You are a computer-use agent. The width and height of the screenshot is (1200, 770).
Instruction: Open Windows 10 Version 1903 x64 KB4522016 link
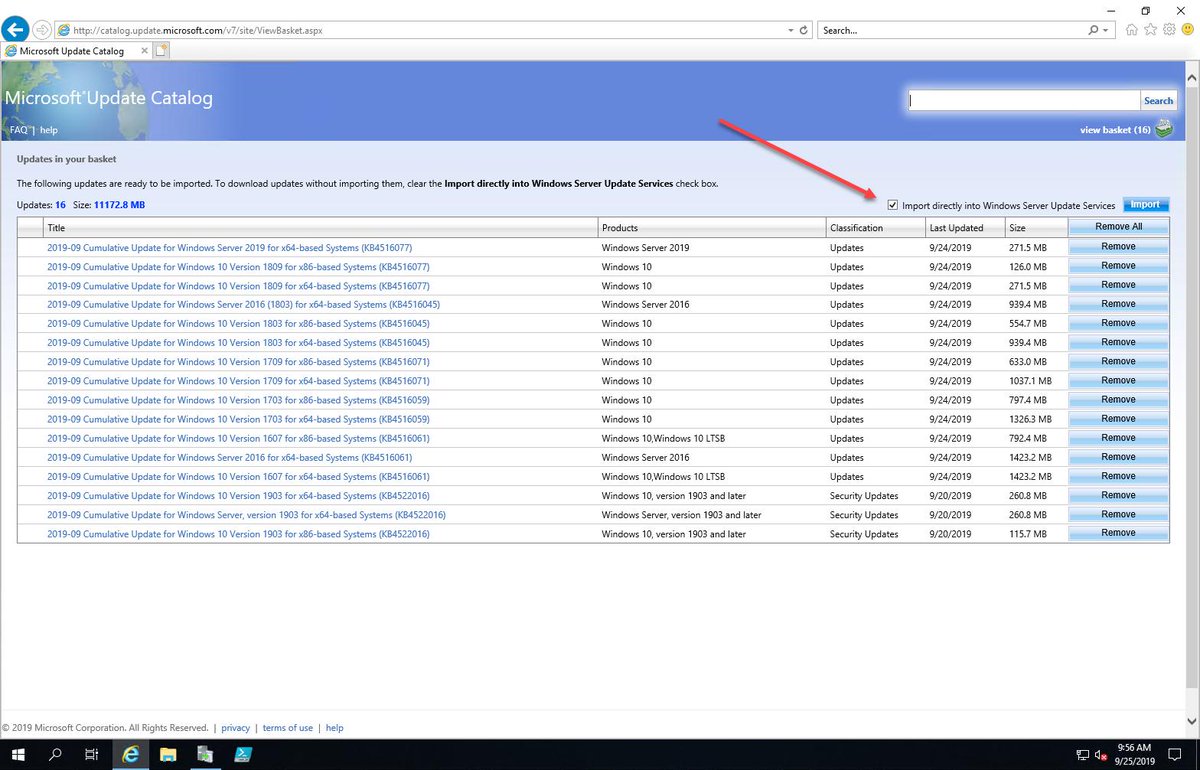pos(238,496)
